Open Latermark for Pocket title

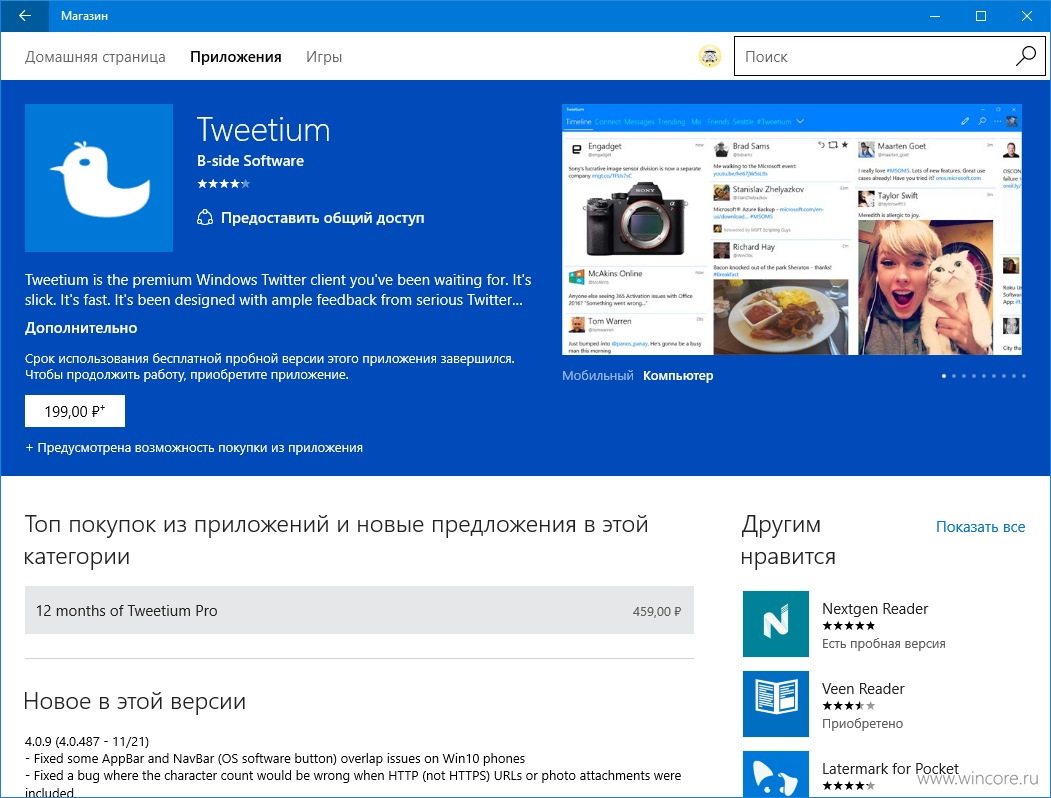coord(890,769)
